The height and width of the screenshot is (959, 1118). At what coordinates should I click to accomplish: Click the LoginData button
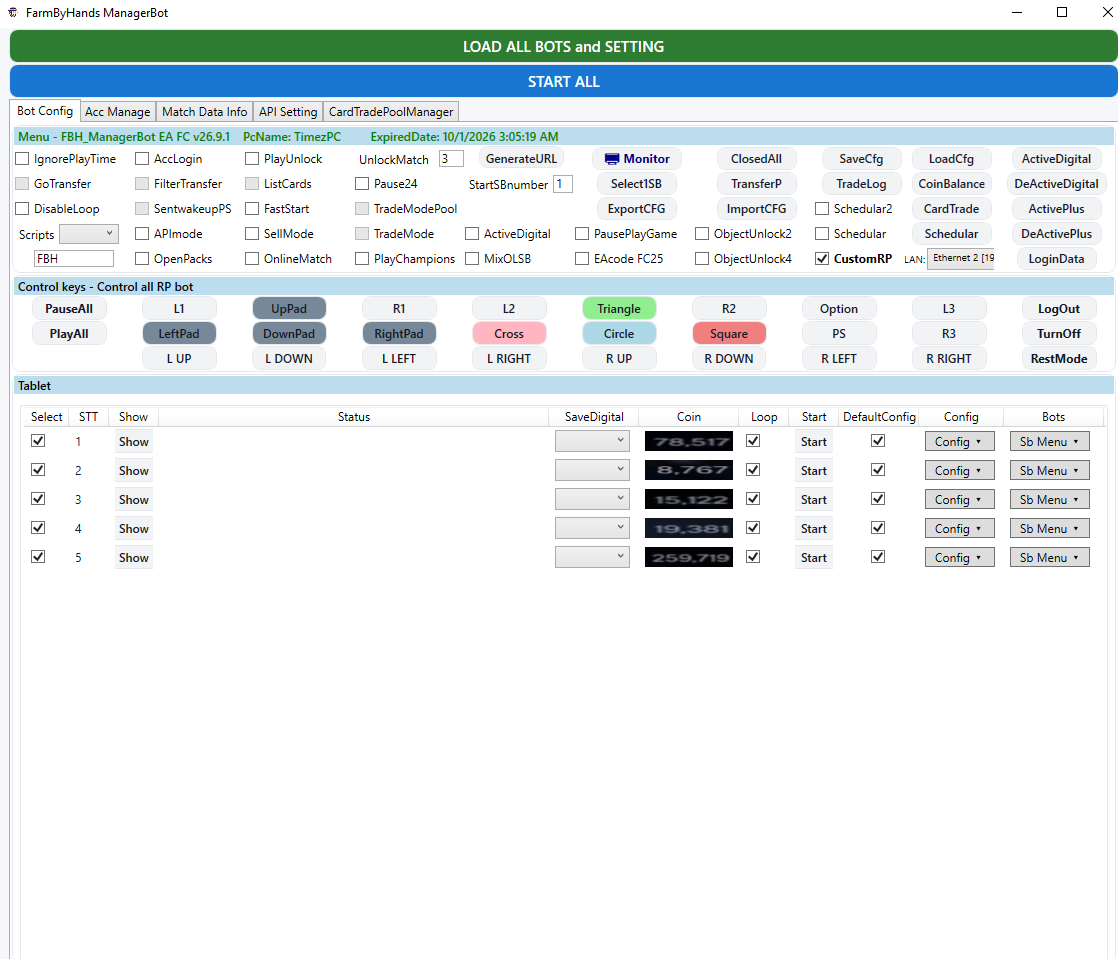click(x=1056, y=259)
